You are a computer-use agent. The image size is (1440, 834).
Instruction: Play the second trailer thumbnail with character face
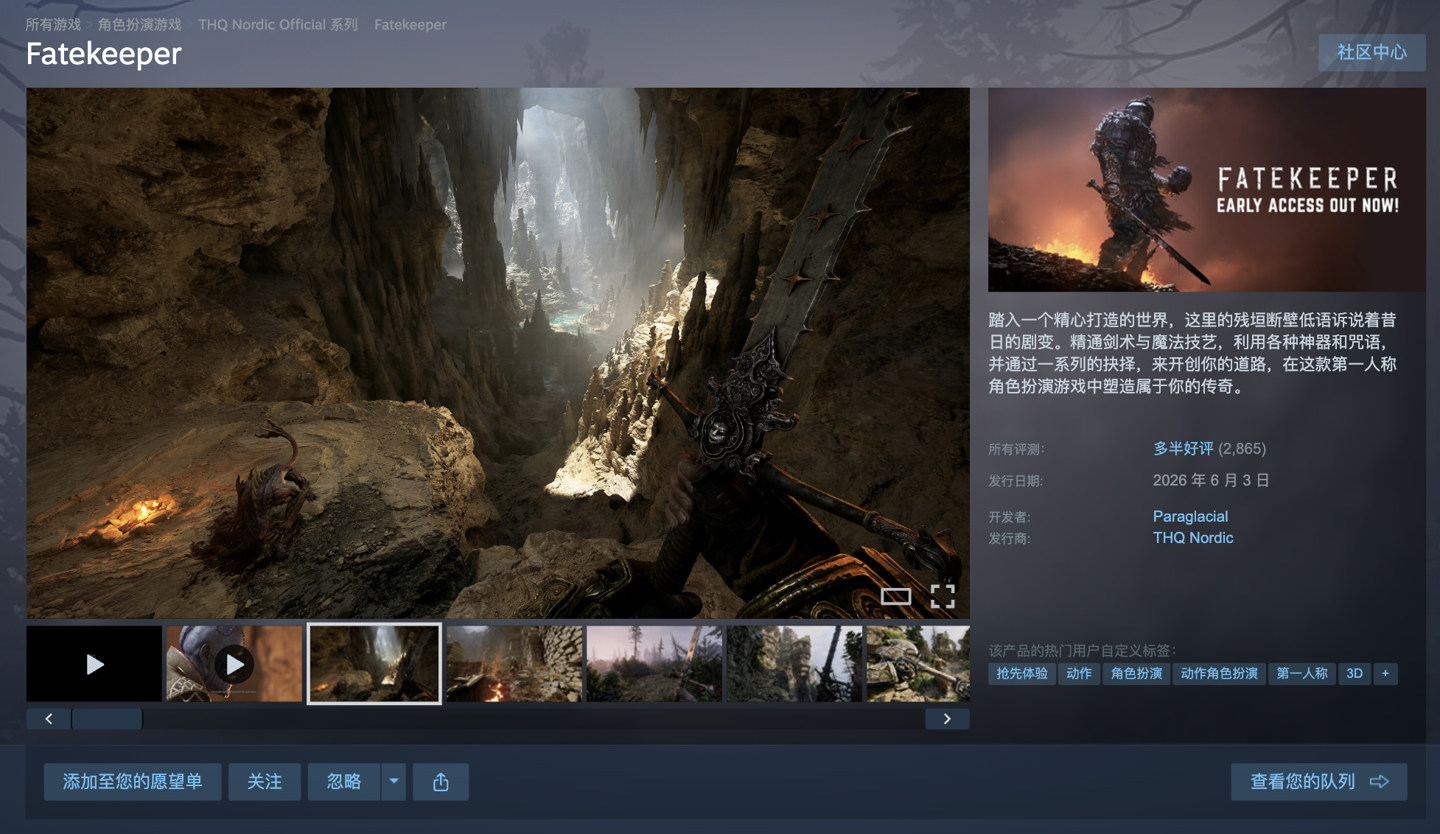234,664
